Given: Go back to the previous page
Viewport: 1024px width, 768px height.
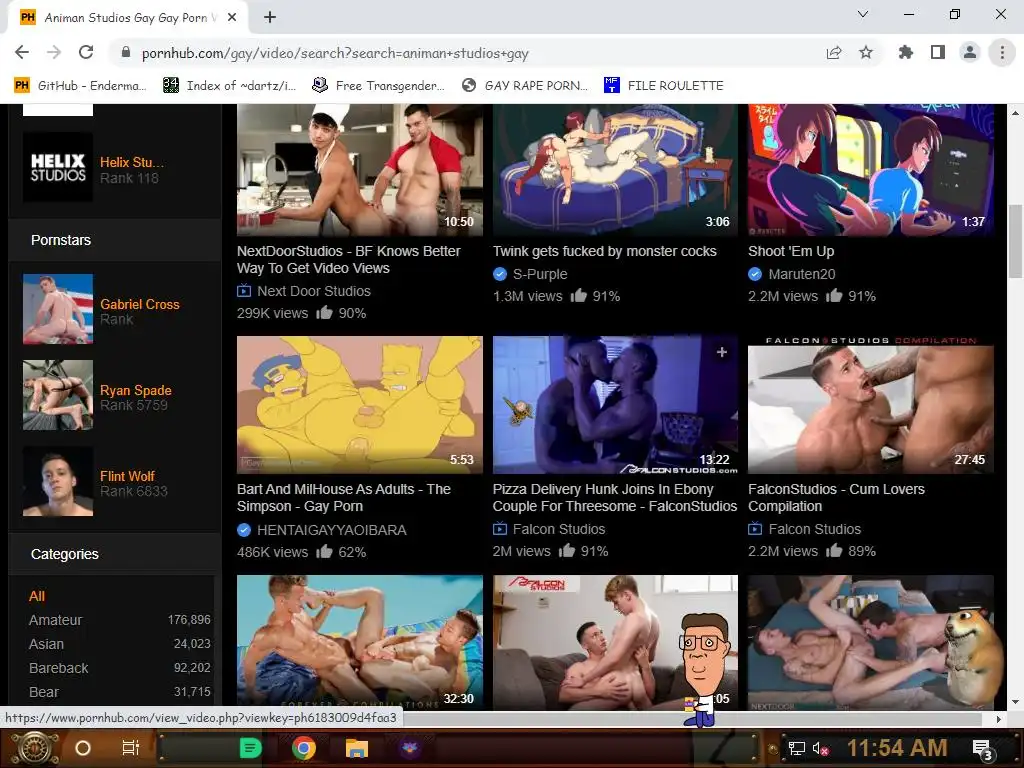Looking at the screenshot, I should 22,53.
